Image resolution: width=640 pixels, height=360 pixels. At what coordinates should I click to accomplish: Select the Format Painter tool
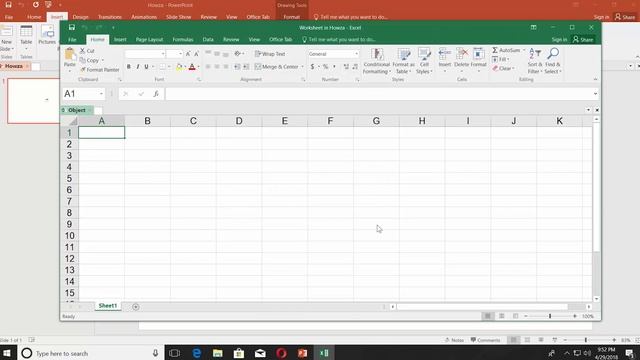tap(100, 70)
